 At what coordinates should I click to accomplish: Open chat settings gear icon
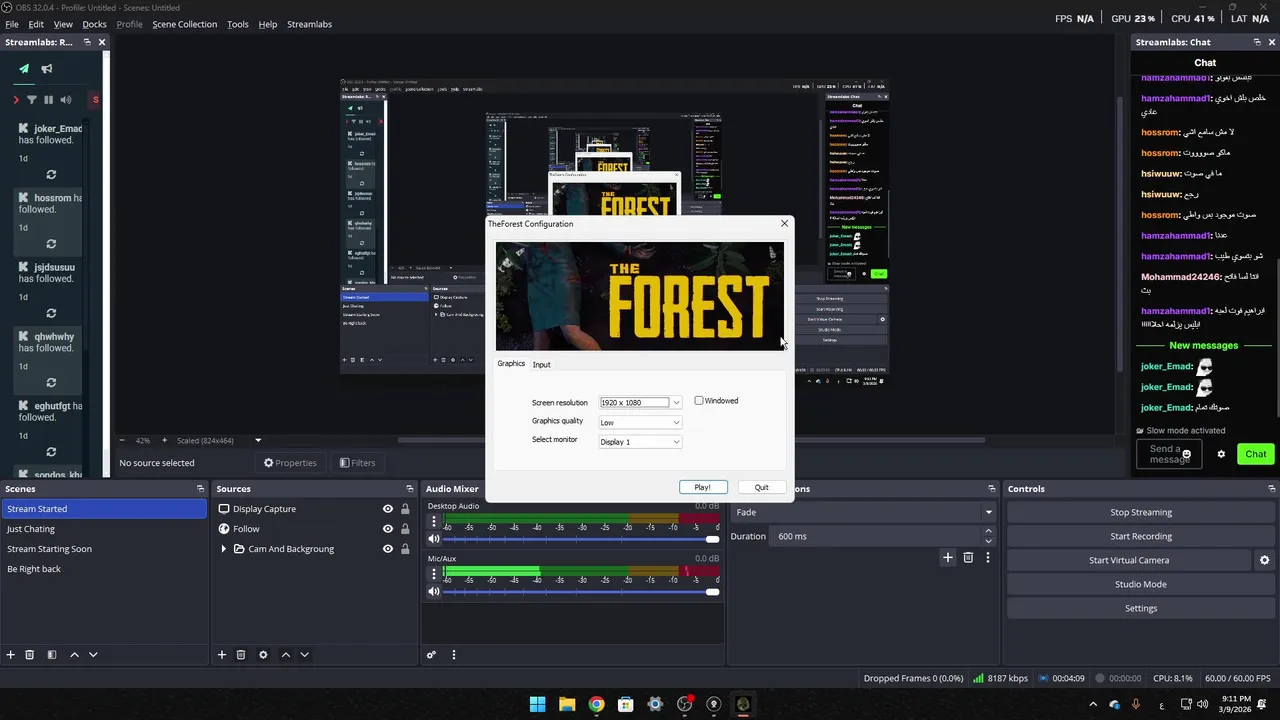[1221, 454]
